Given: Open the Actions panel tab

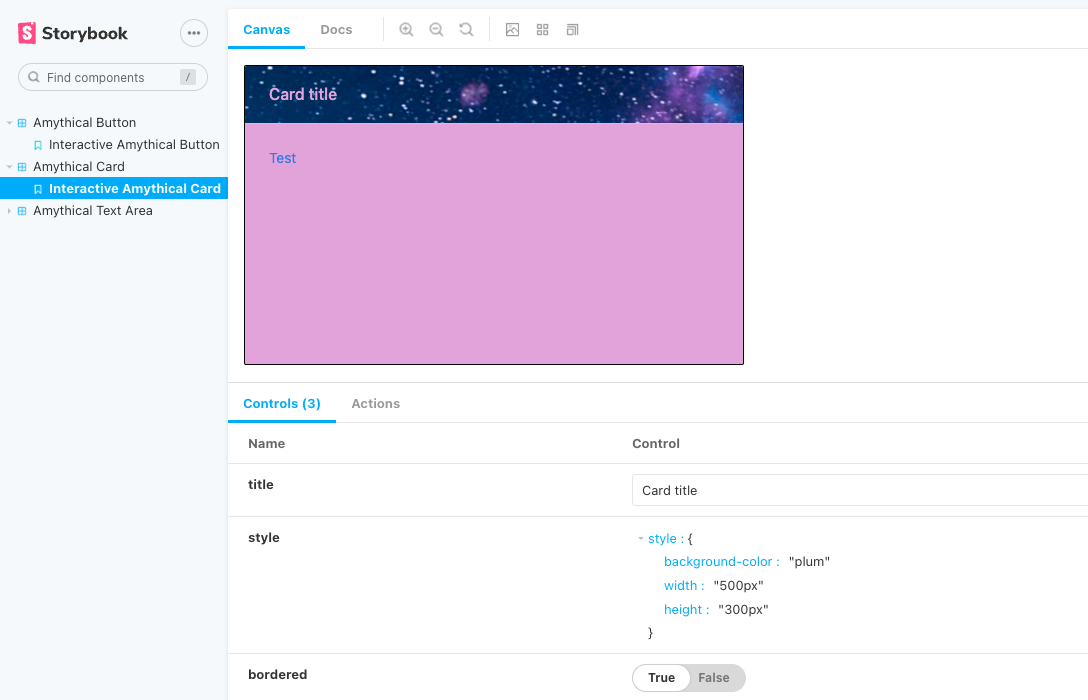Looking at the screenshot, I should tap(375, 404).
